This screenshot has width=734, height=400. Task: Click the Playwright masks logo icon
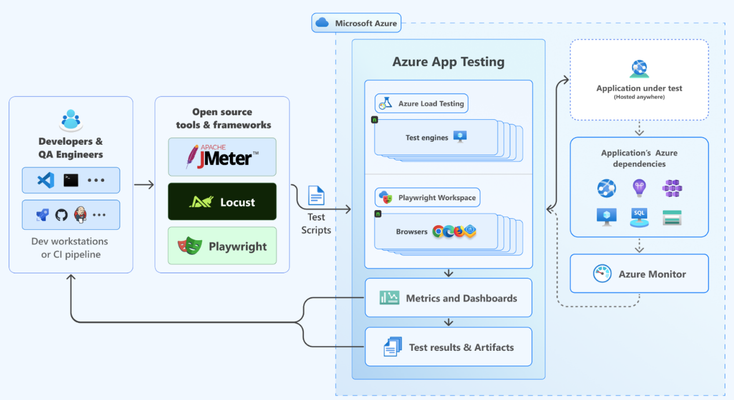[190, 246]
